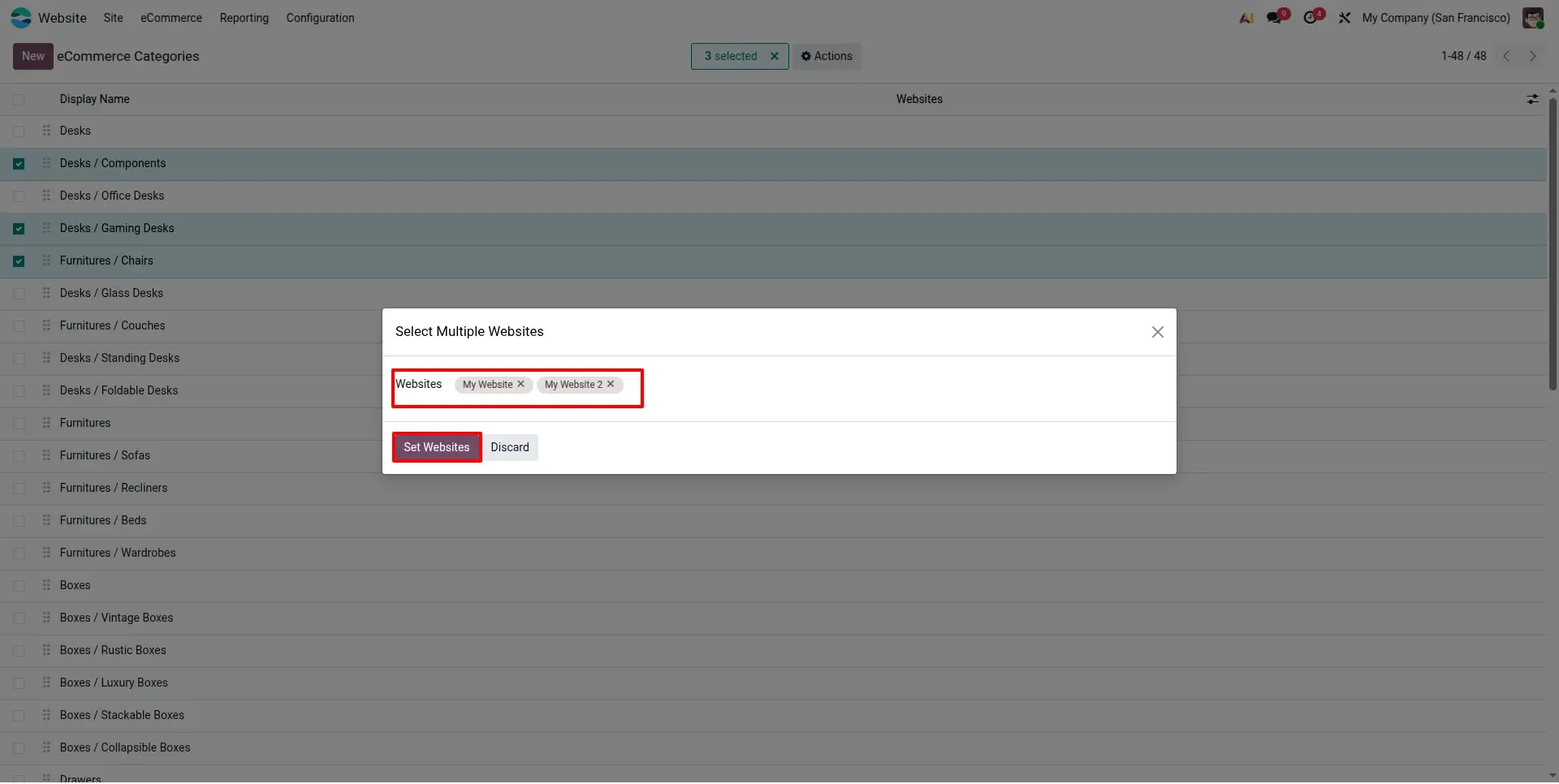Open the Website app home logo

(x=21, y=18)
